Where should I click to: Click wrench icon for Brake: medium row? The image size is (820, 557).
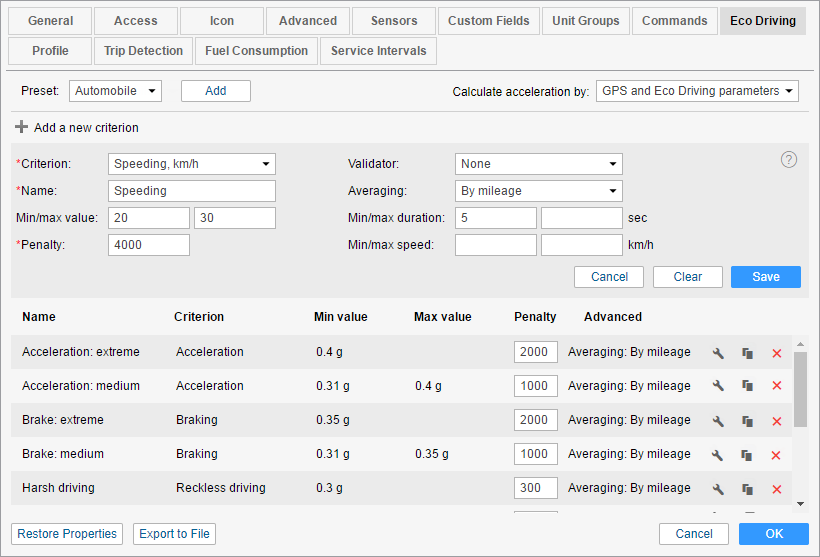(717, 455)
